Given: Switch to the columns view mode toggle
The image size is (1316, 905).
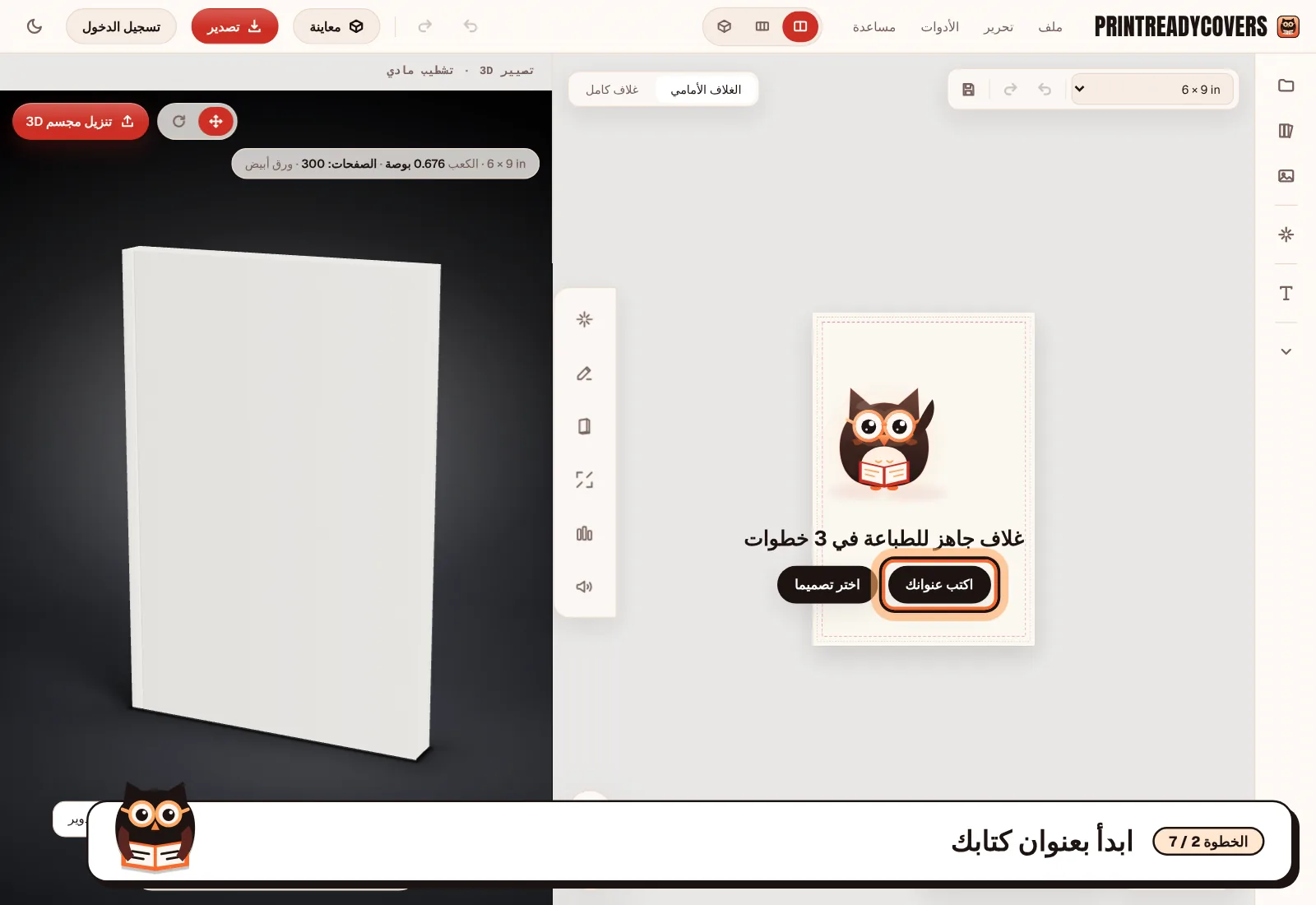Looking at the screenshot, I should [762, 26].
